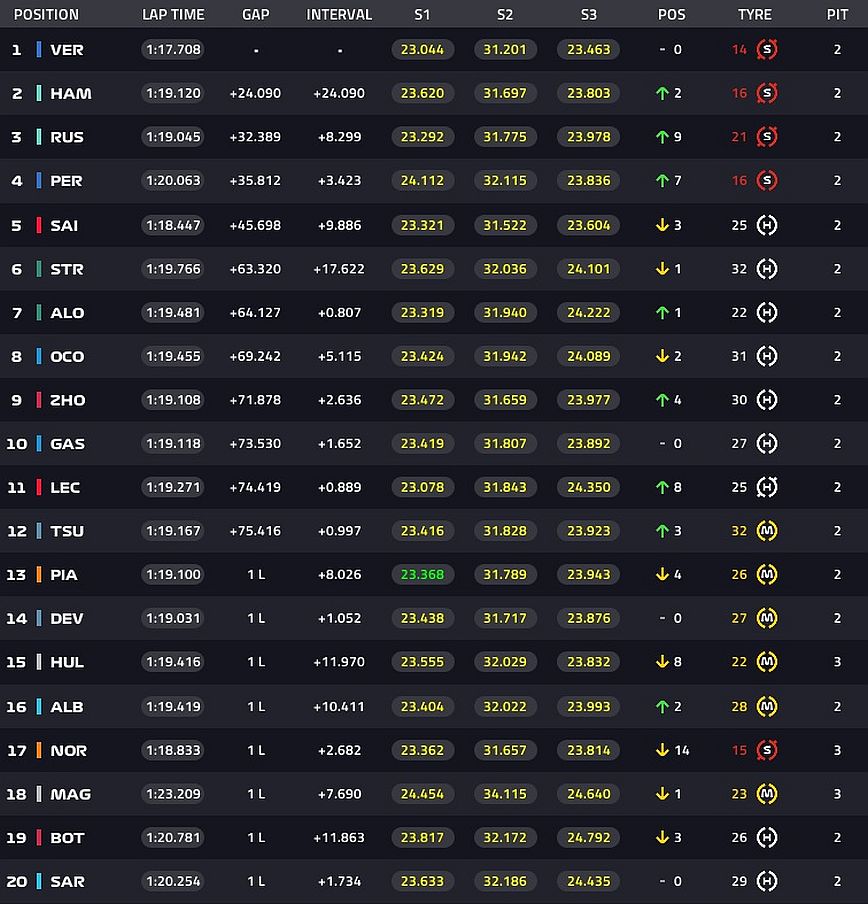The image size is (868, 904).
Task: Select driver ALO in the timing list
Action: [67, 313]
